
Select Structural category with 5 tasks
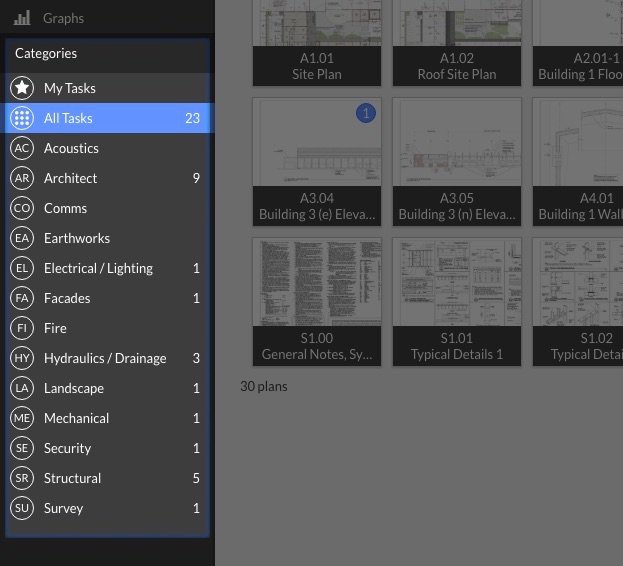coord(72,478)
